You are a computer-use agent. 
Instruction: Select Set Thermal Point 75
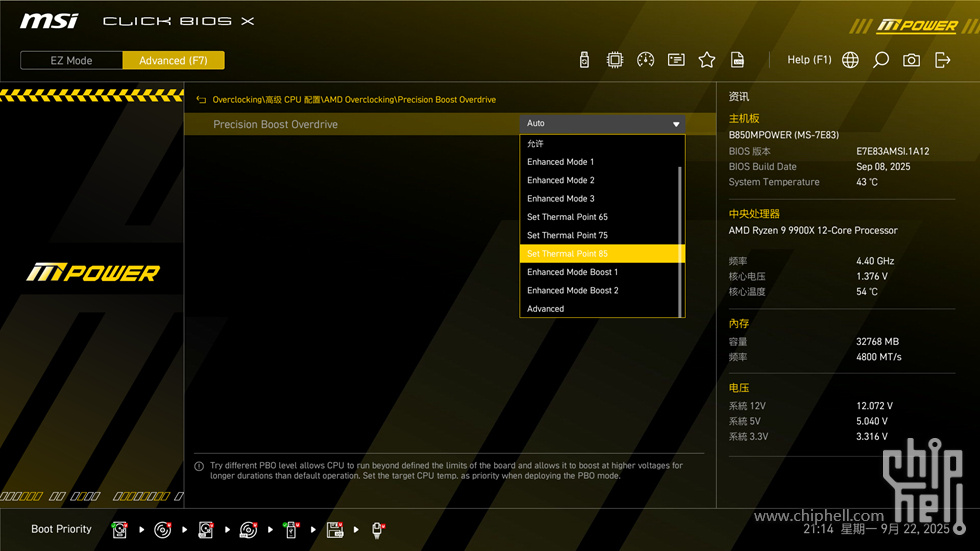(x=599, y=236)
